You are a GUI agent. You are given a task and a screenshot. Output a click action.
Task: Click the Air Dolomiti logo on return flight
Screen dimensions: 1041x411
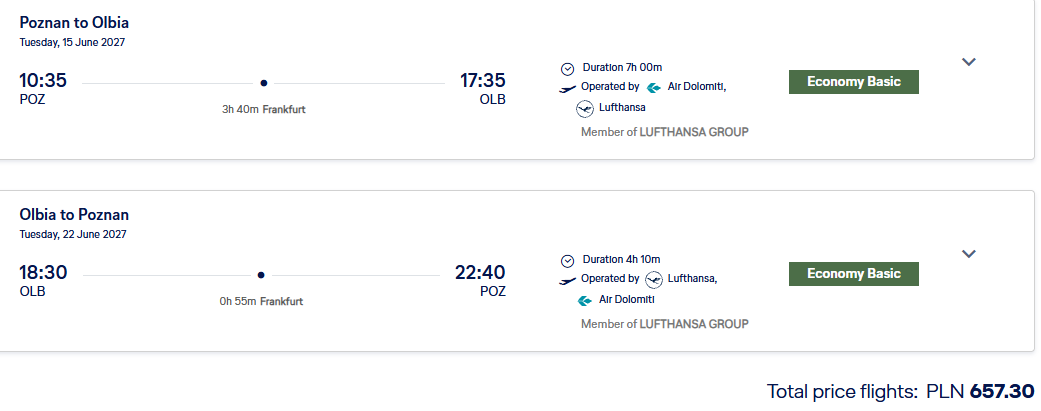585,301
